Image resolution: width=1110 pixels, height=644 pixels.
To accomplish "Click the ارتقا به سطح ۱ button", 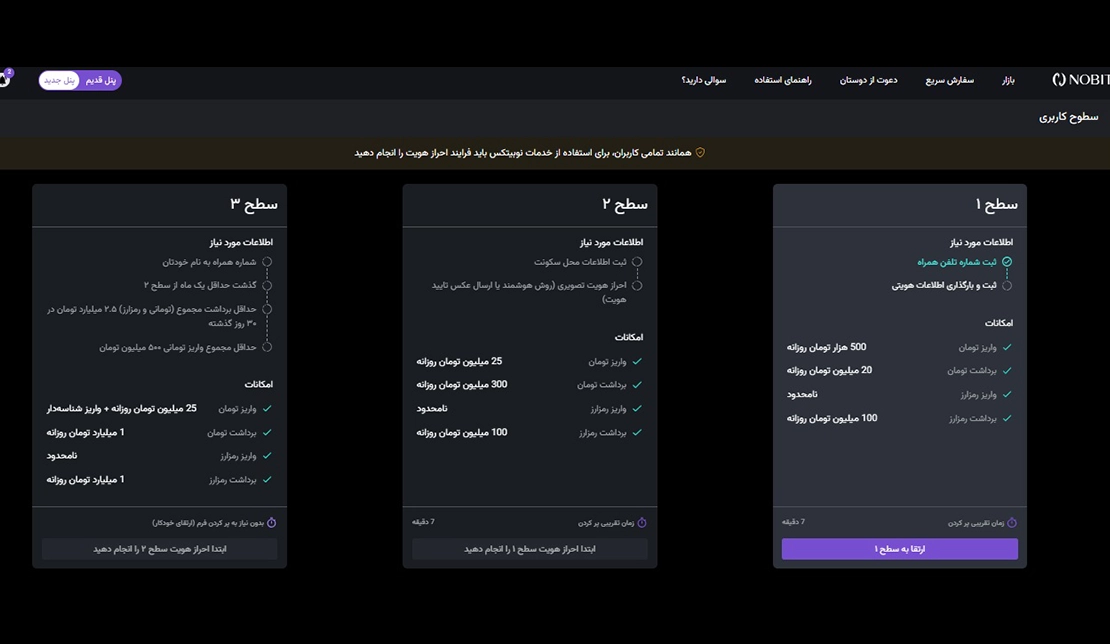I will point(898,548).
